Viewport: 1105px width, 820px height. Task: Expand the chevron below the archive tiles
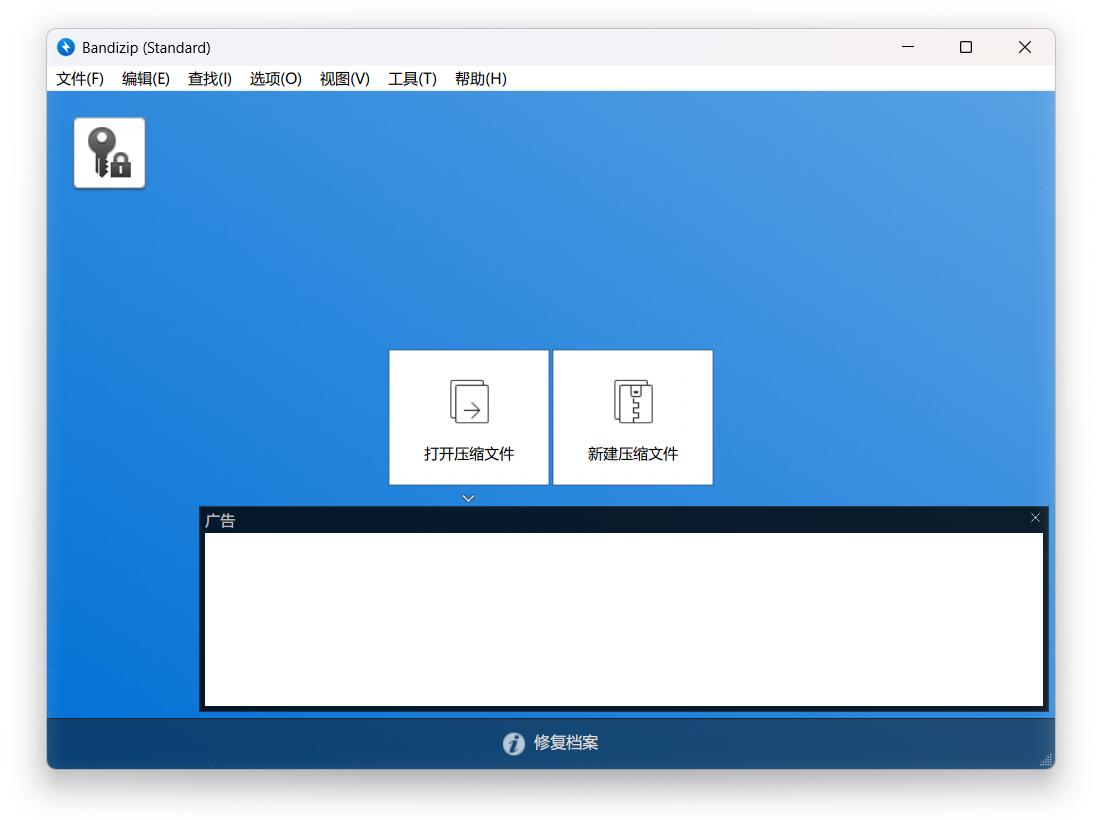click(467, 497)
